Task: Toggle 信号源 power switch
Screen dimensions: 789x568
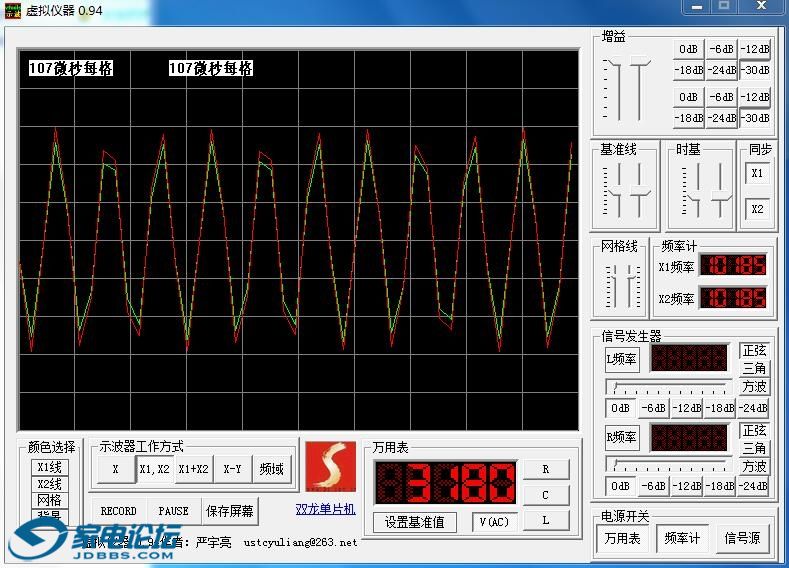Action: tap(742, 538)
